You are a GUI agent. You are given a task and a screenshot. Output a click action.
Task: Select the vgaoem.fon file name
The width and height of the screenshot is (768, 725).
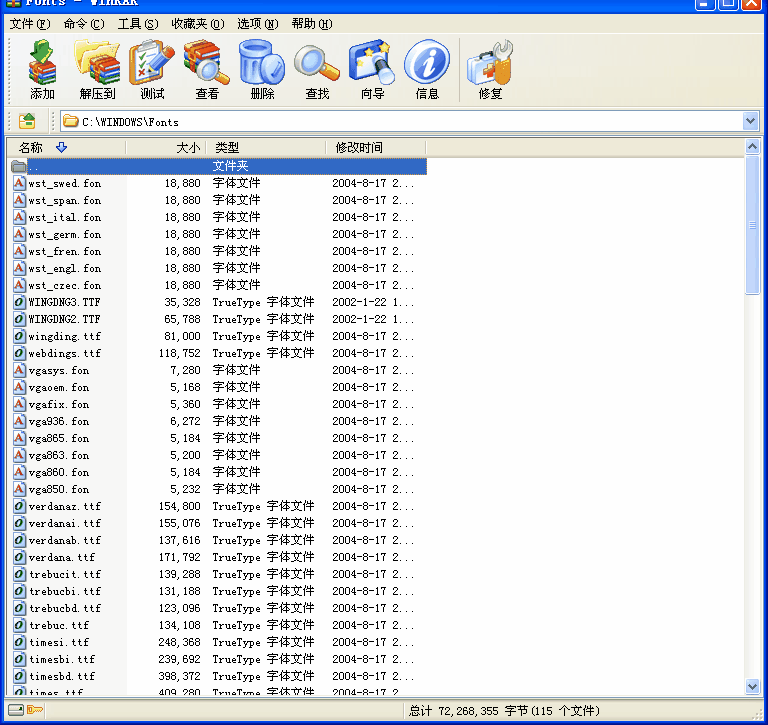point(59,387)
